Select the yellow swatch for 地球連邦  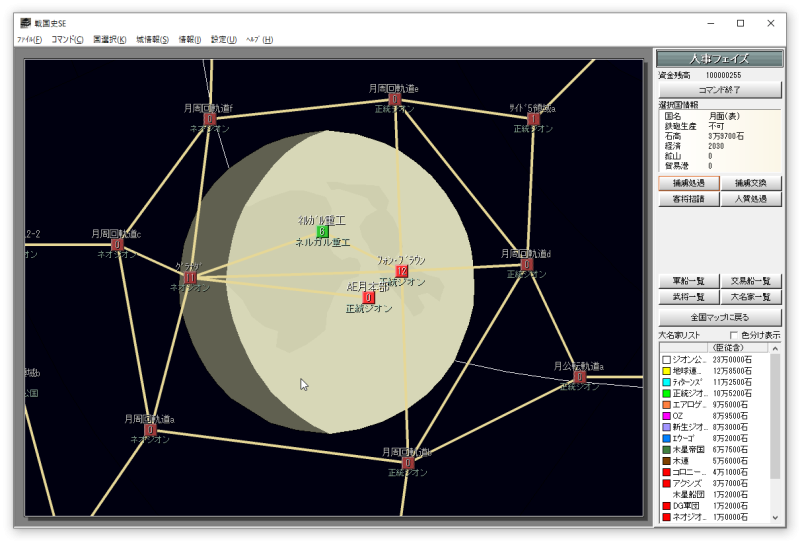[x=666, y=371]
